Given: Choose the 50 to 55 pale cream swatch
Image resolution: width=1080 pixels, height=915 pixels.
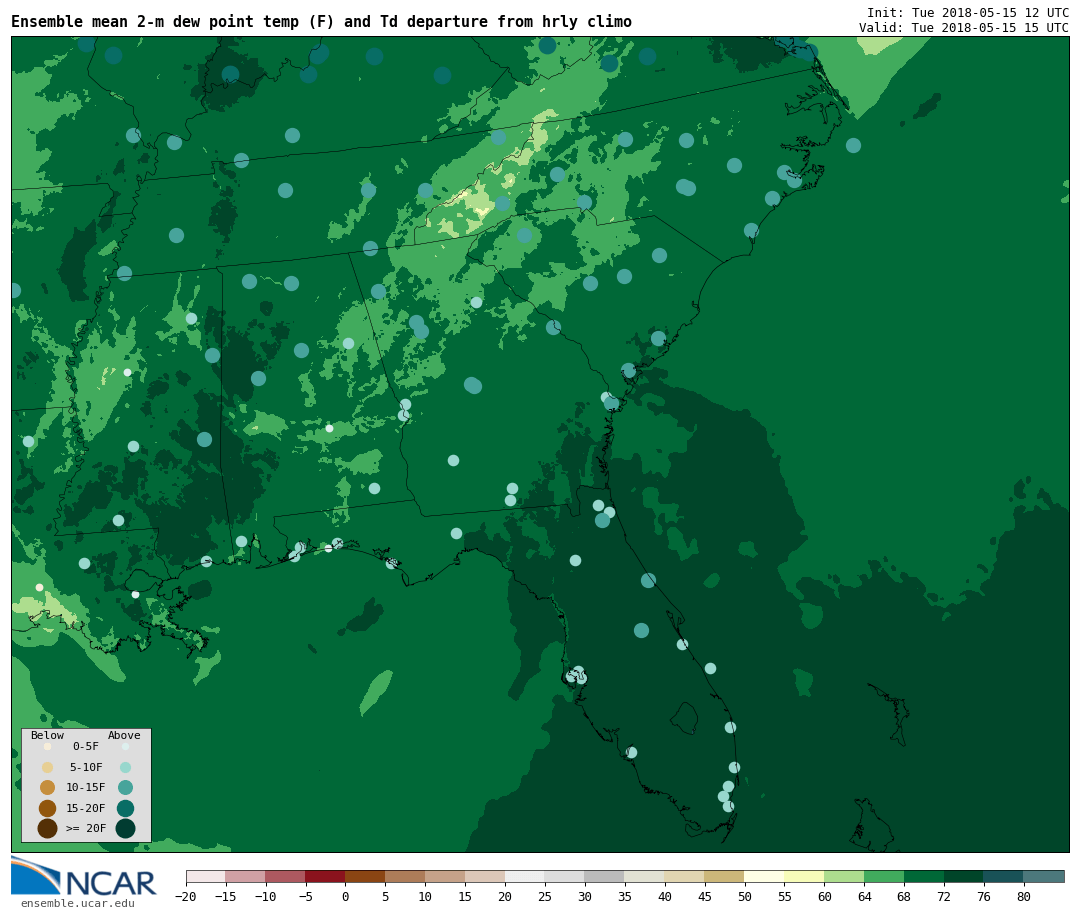Looking at the screenshot, I should click(765, 876).
